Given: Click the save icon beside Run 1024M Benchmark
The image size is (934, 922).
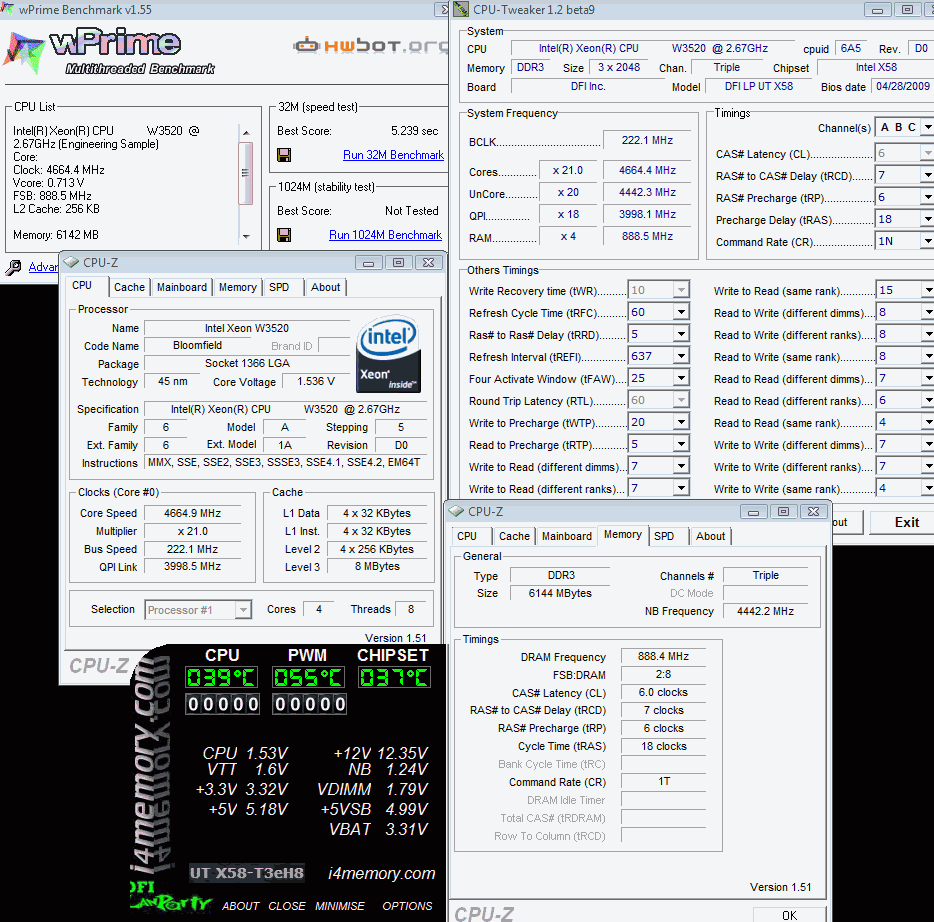Looking at the screenshot, I should click(284, 235).
